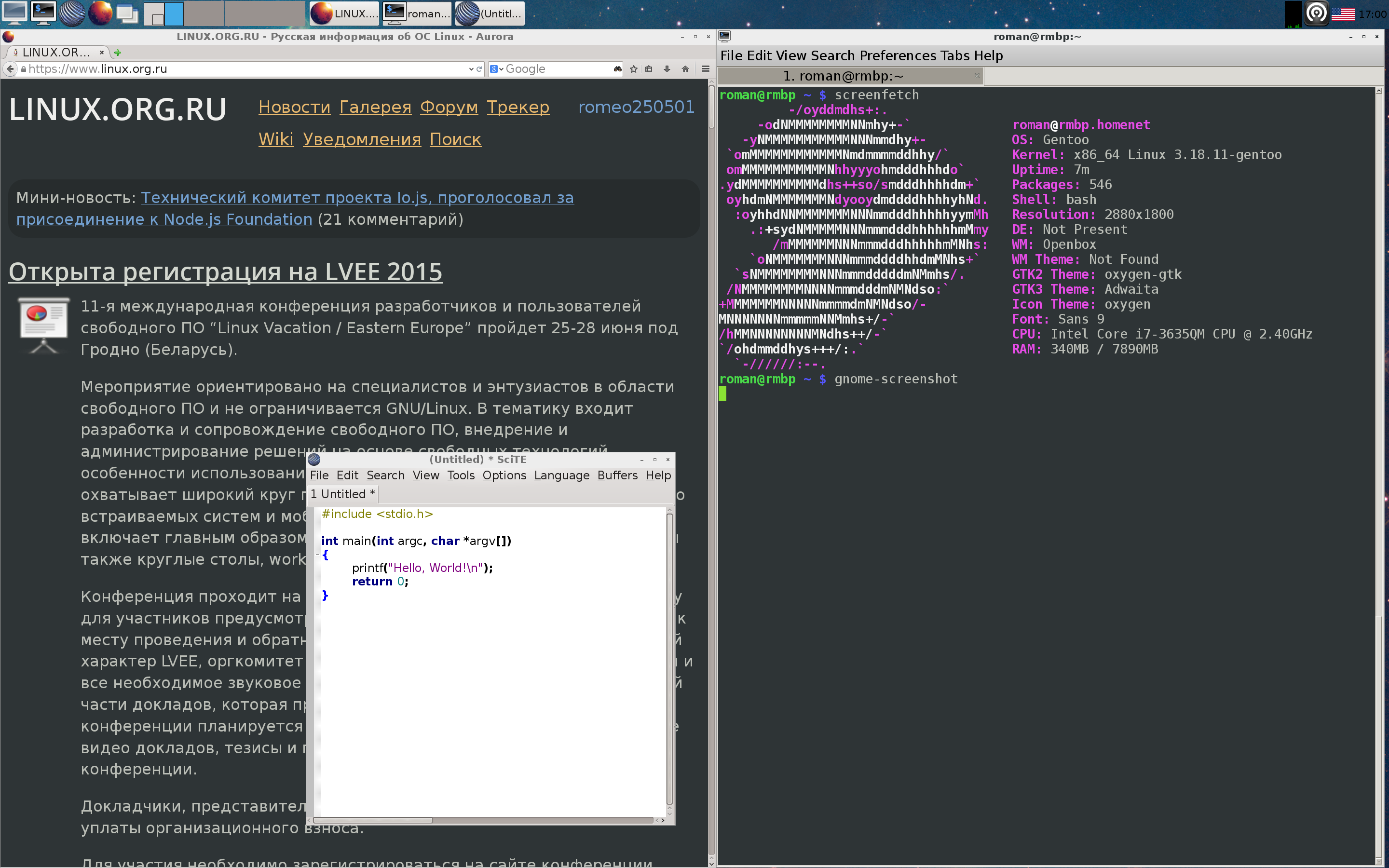Click the binoculars search icon

618,69
